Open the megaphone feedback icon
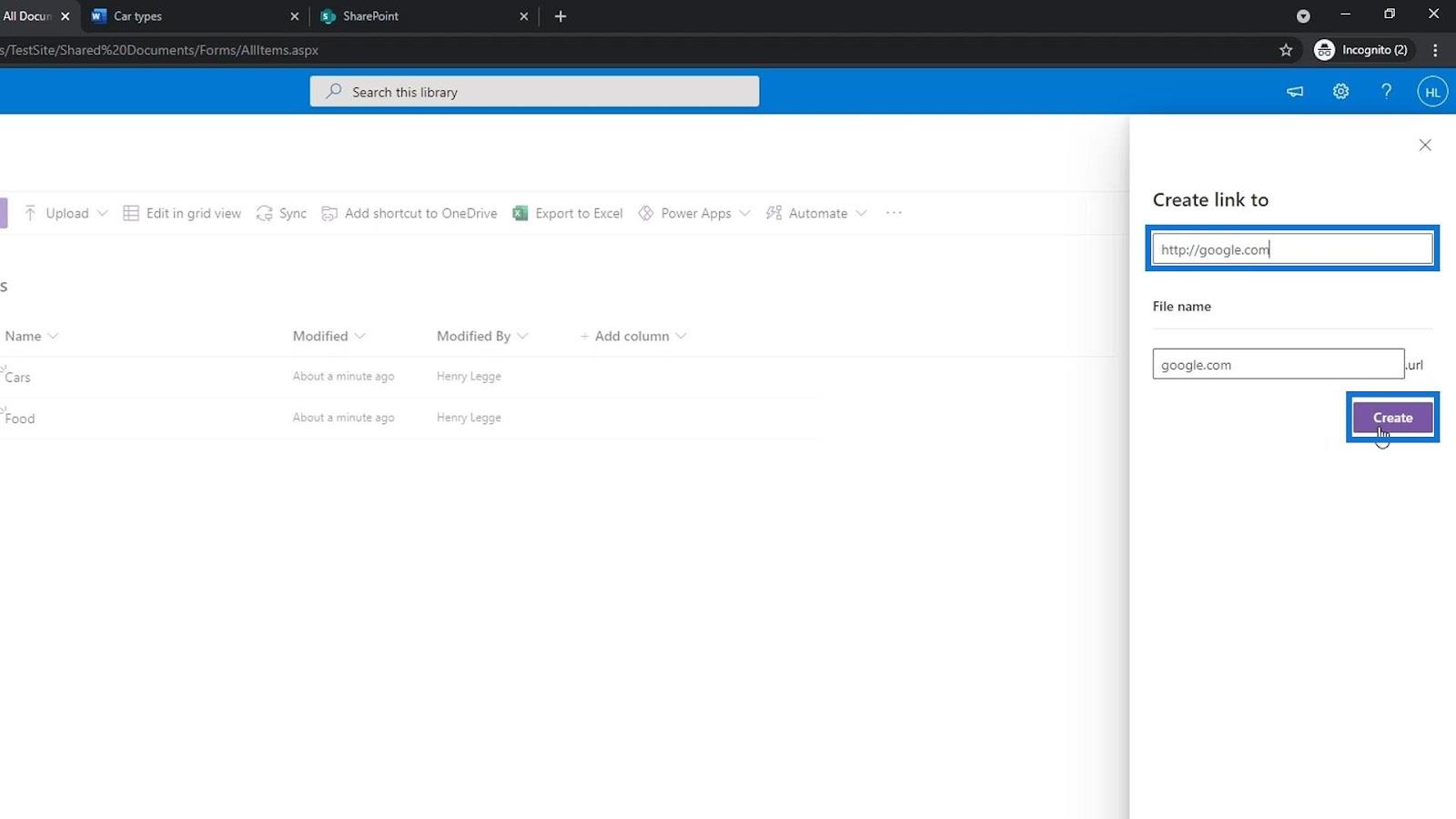The height and width of the screenshot is (819, 1456). tap(1294, 91)
